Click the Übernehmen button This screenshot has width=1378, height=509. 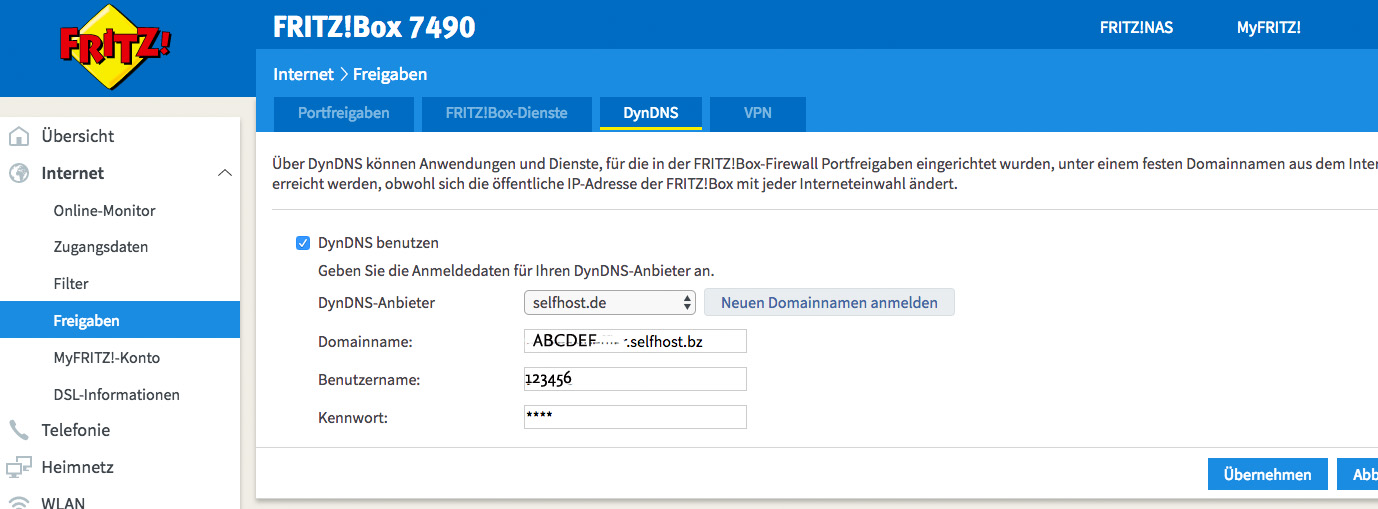(1267, 475)
